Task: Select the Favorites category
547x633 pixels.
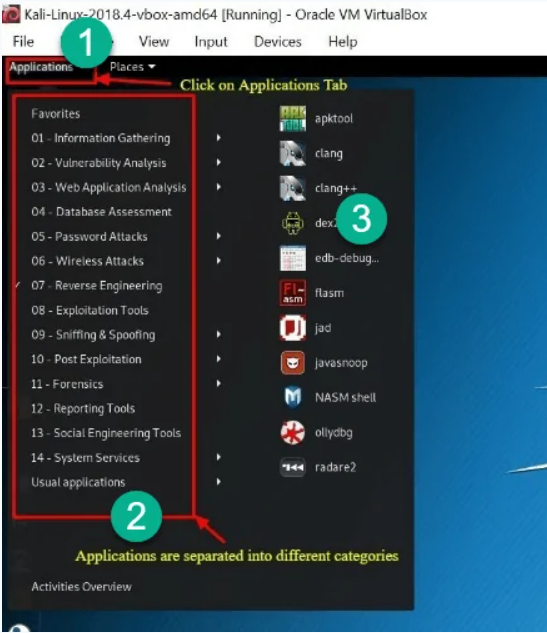Action: tap(56, 113)
